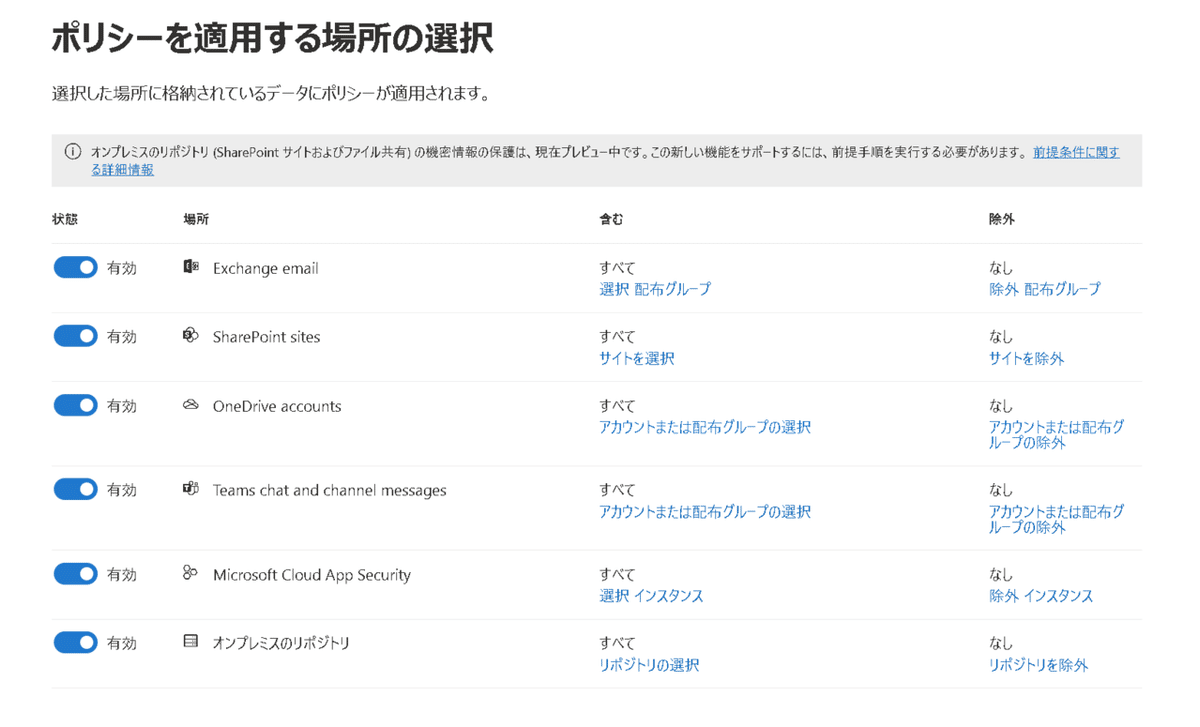Click すべて in the Exchange email row
The height and width of the screenshot is (727, 1200).
point(617,267)
